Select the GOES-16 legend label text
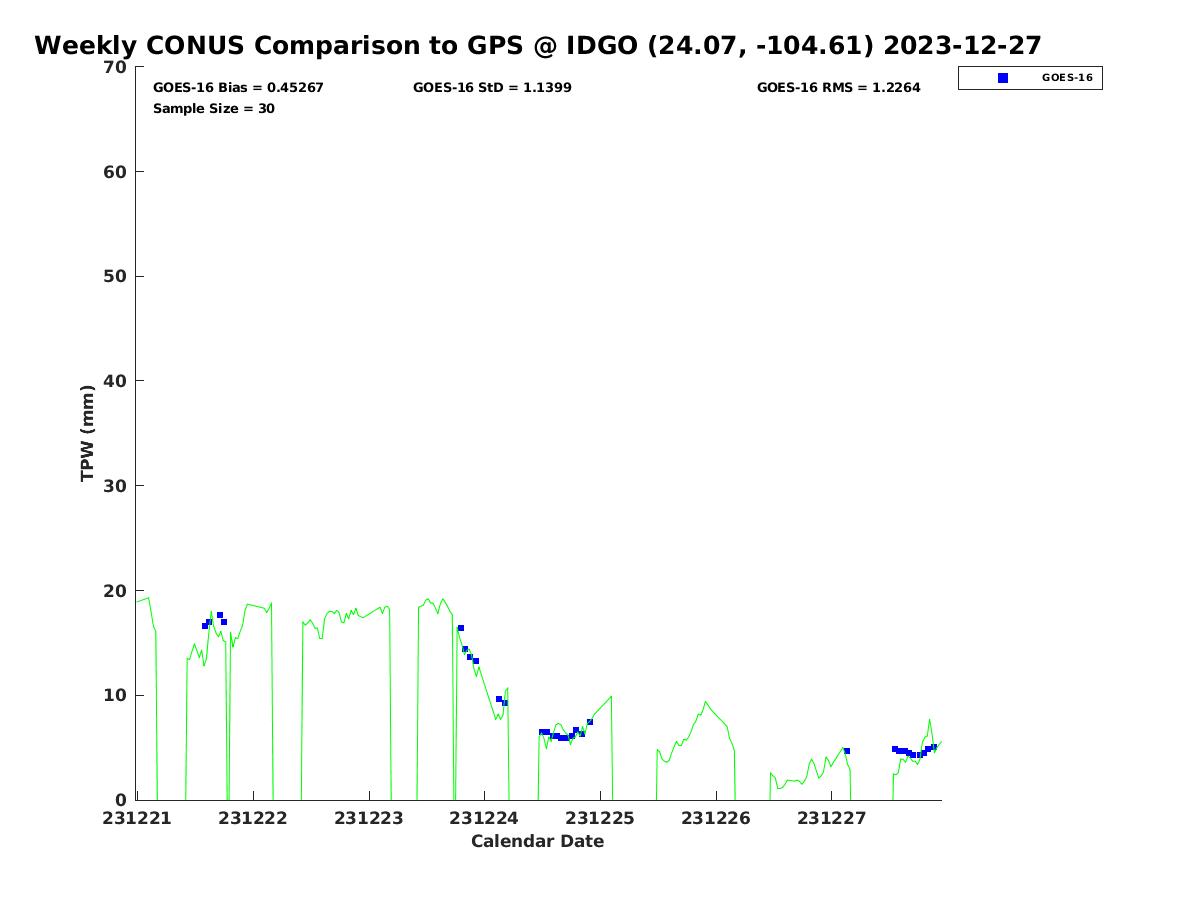The image size is (1200, 900). [x=1067, y=78]
